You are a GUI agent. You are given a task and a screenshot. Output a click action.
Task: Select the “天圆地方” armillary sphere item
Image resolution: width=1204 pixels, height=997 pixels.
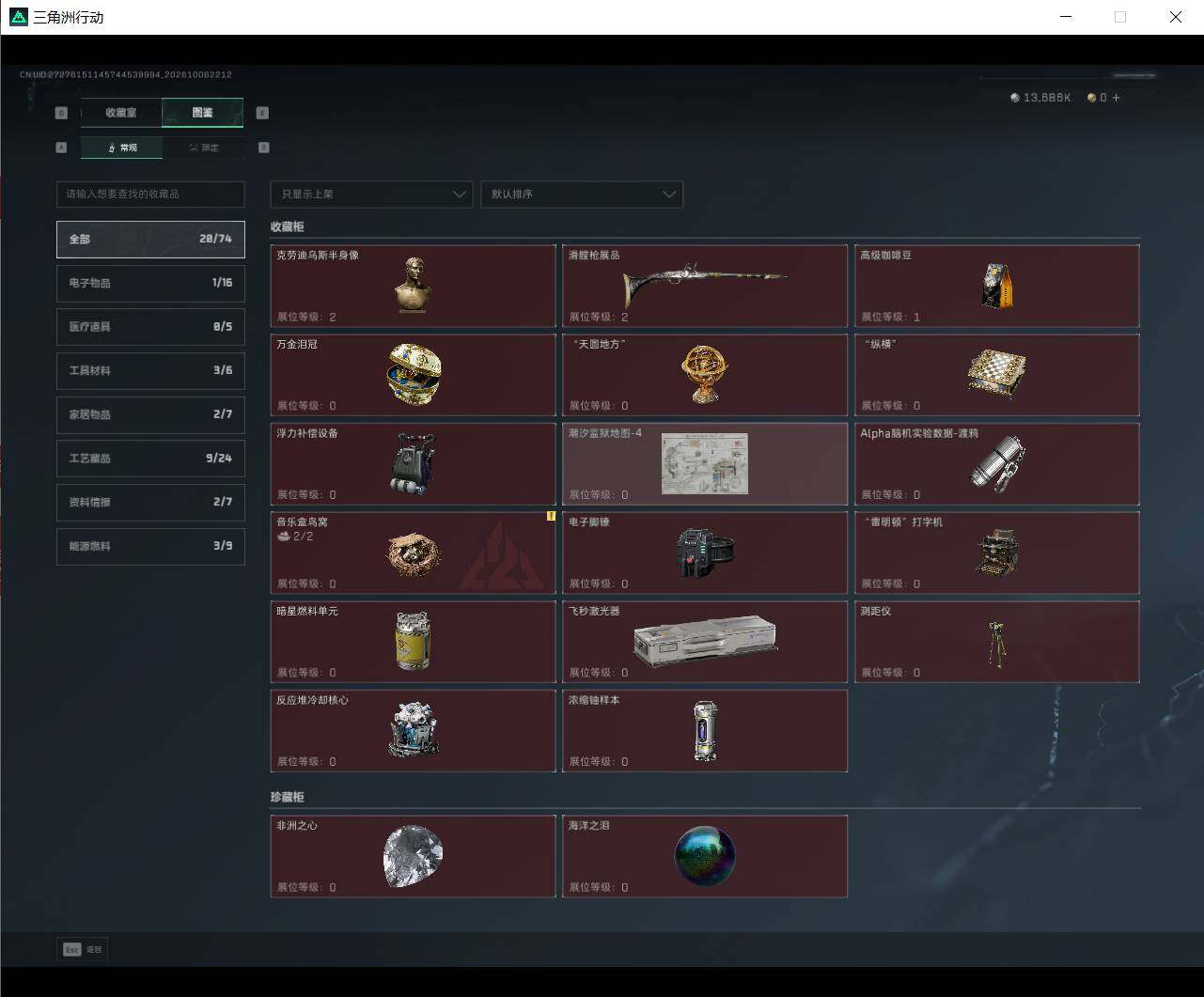click(705, 375)
